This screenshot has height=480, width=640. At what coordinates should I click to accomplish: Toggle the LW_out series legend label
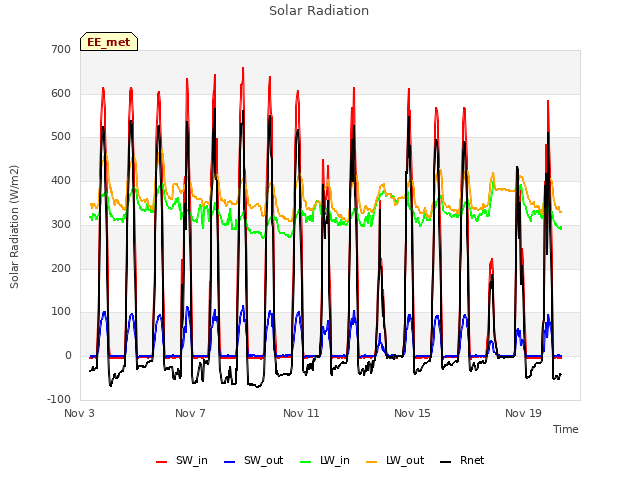point(405,461)
